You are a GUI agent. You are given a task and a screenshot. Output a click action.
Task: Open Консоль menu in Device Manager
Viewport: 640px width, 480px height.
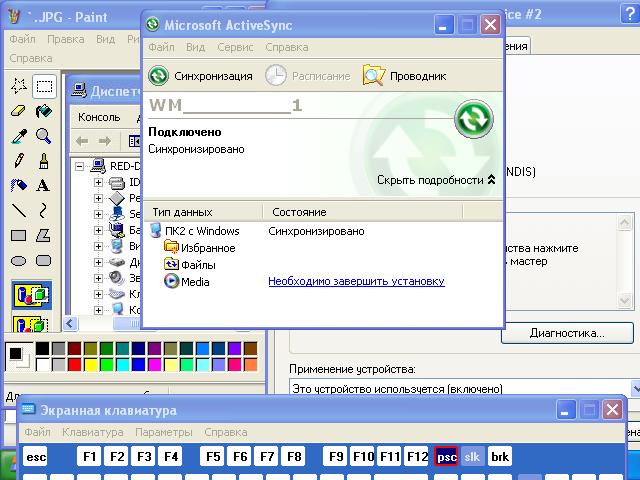click(x=99, y=118)
